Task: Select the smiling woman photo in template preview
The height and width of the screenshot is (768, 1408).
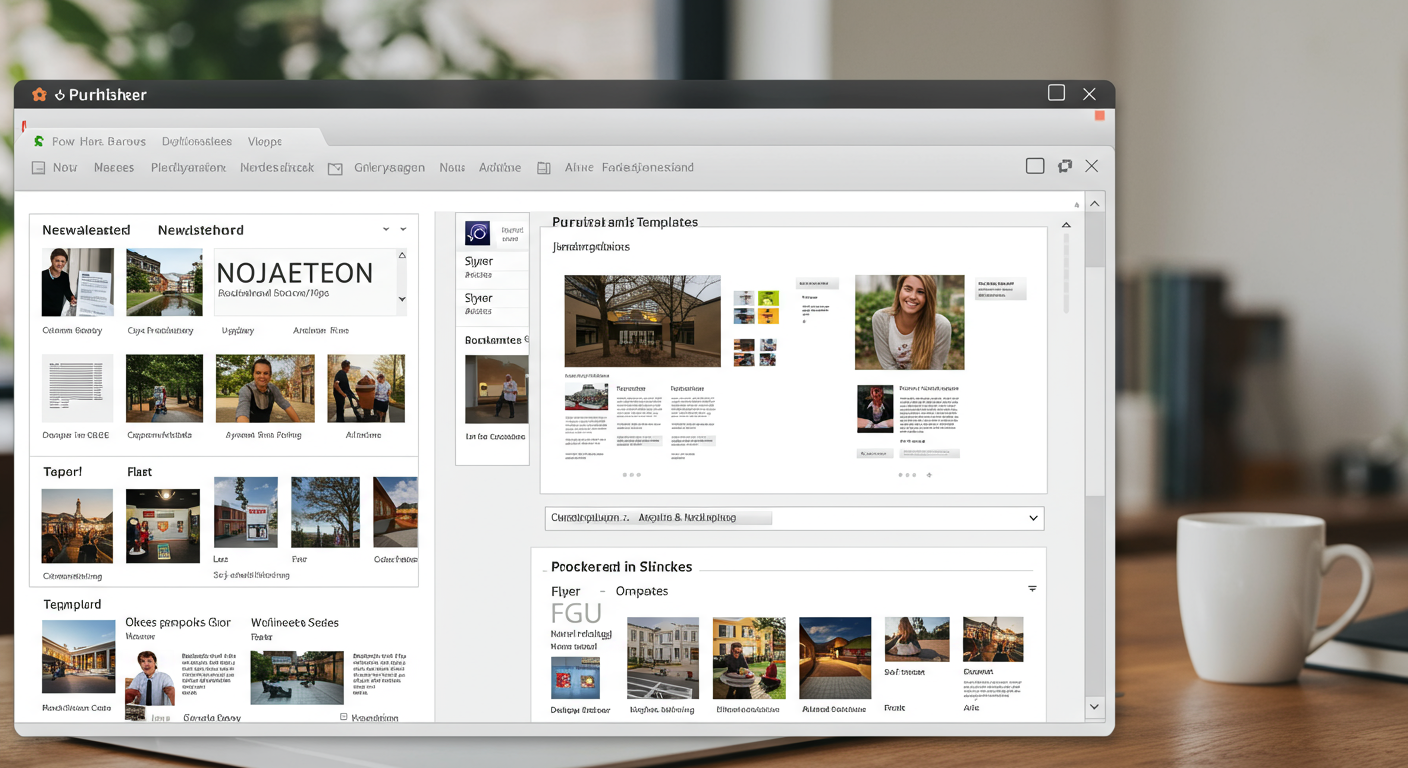Action: [x=909, y=322]
